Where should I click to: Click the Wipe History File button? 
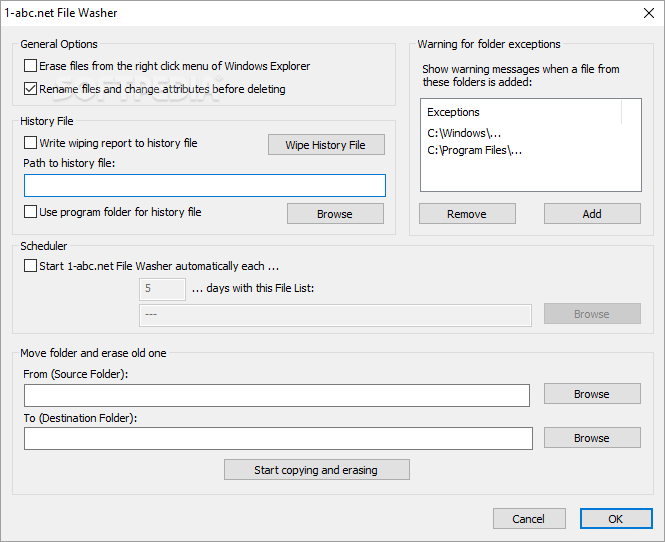tap(326, 145)
